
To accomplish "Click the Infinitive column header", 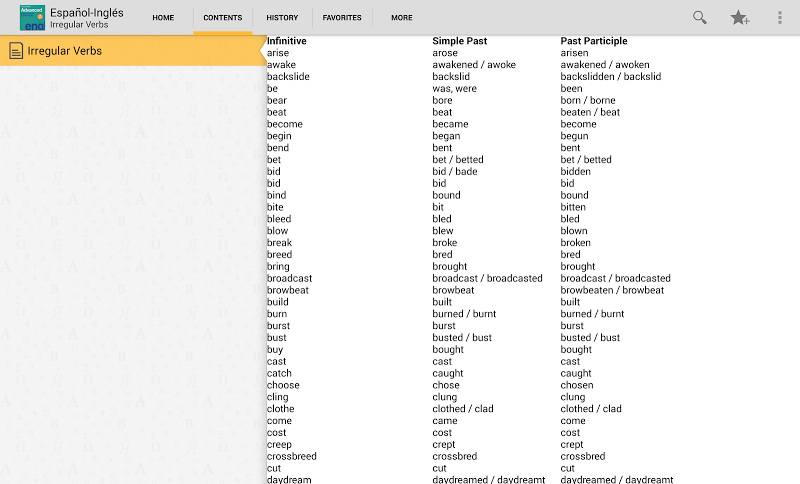I will tap(287, 41).
